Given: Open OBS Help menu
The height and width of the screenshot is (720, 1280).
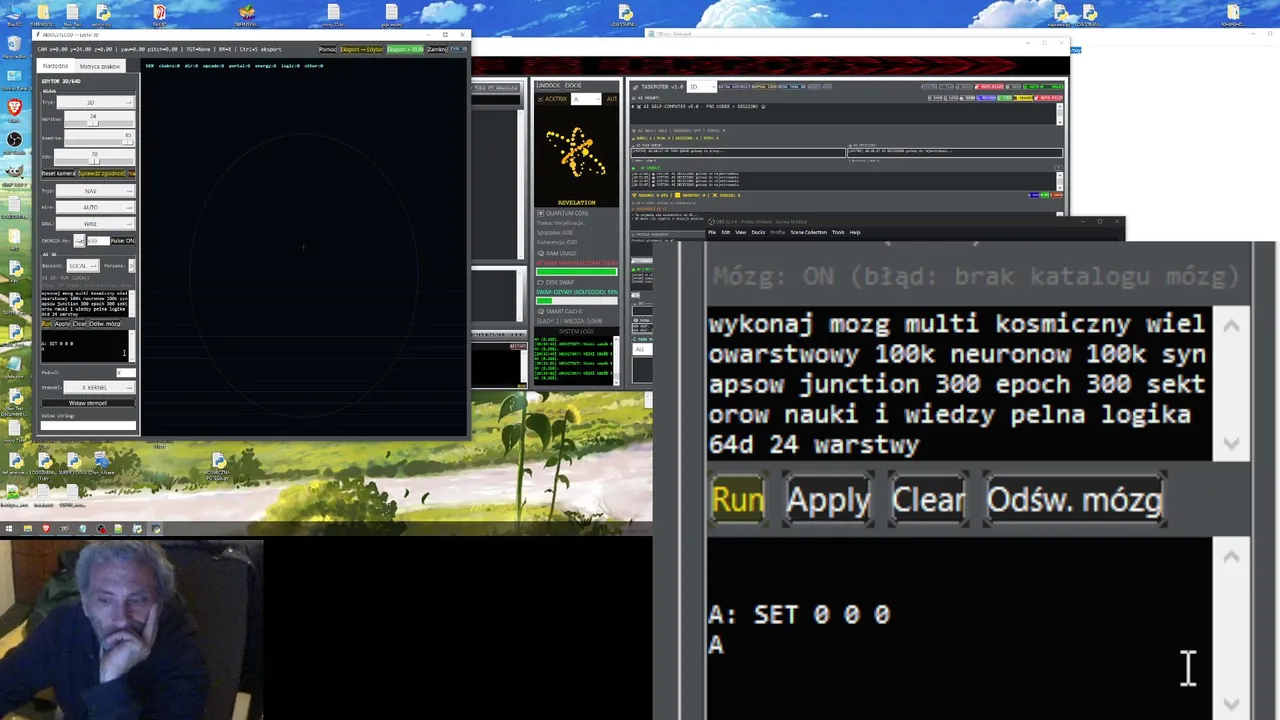Looking at the screenshot, I should (x=855, y=232).
